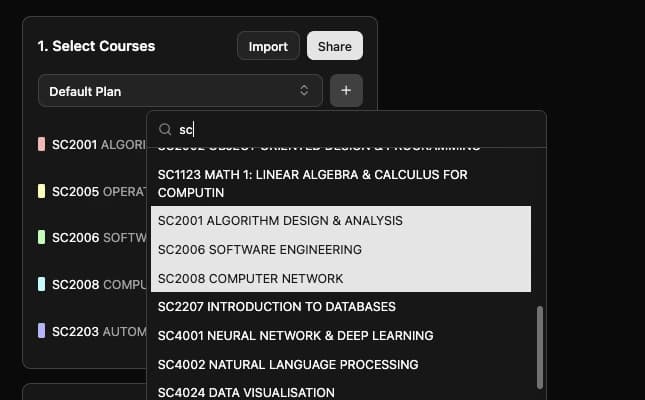Click the green swatch beside SC2006

click(x=42, y=237)
